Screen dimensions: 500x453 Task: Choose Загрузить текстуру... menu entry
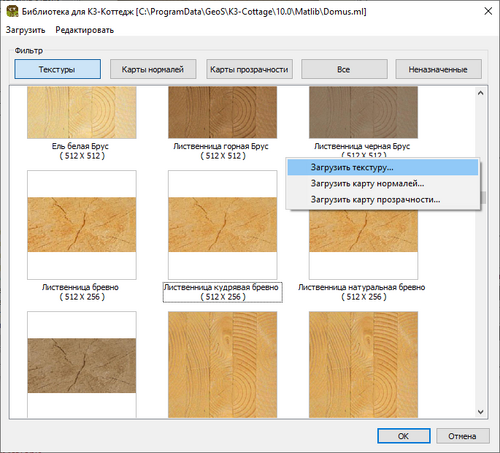(x=383, y=167)
